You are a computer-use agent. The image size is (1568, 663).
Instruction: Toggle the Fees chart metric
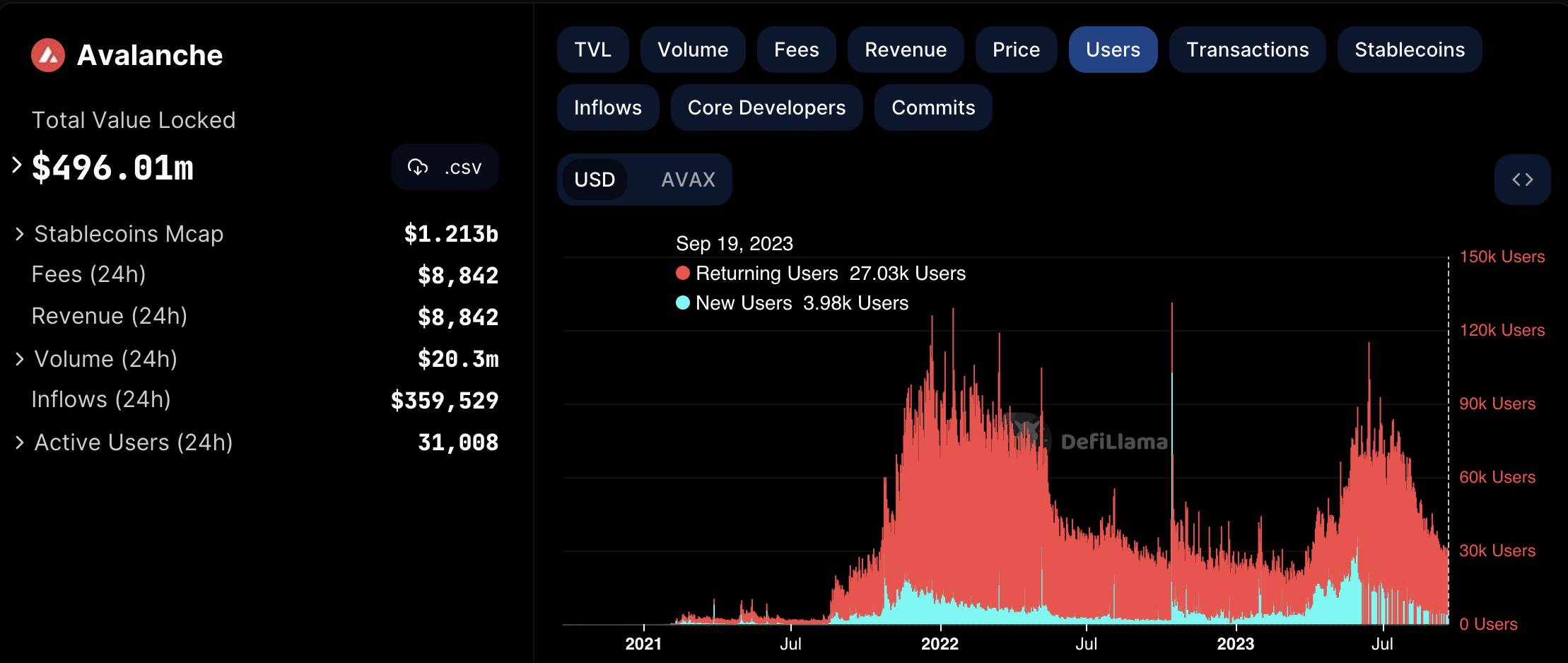796,49
